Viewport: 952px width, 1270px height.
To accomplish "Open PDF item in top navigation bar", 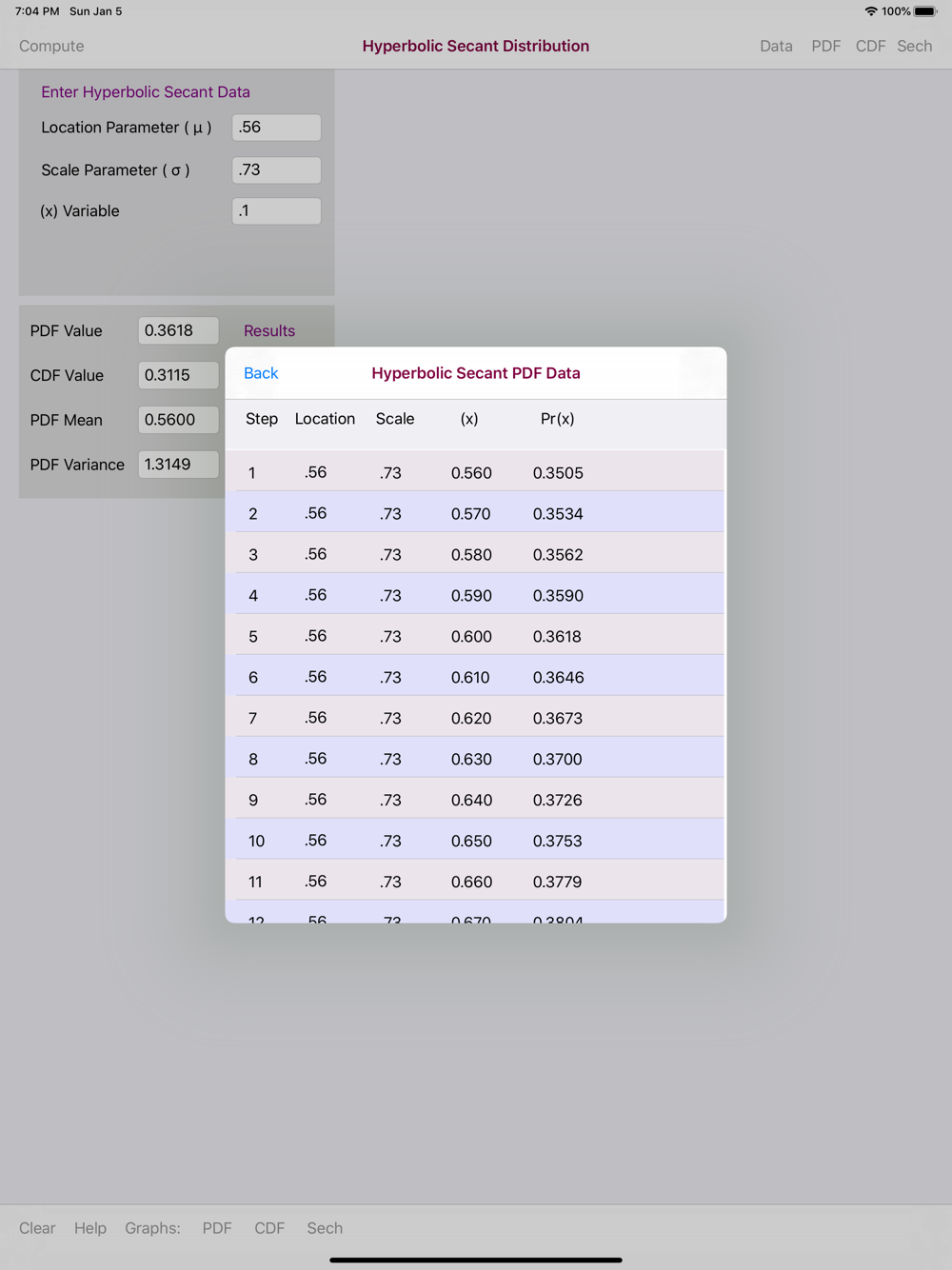I will [825, 46].
